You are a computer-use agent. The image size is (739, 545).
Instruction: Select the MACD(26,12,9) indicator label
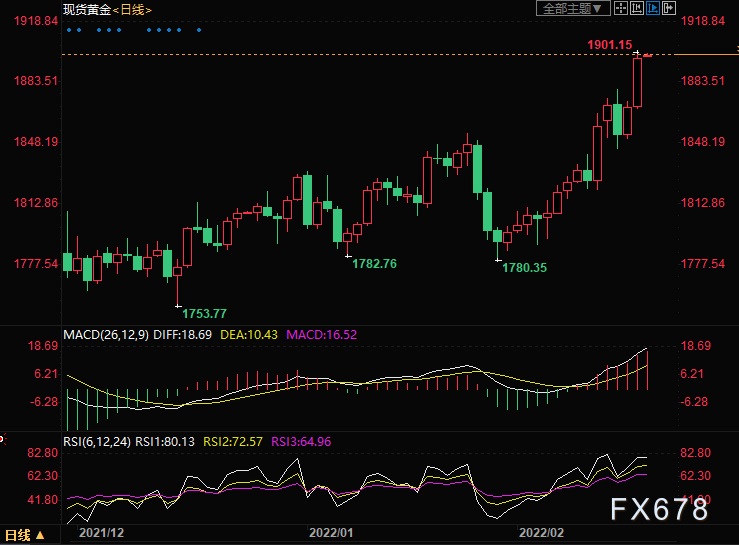click(x=105, y=334)
